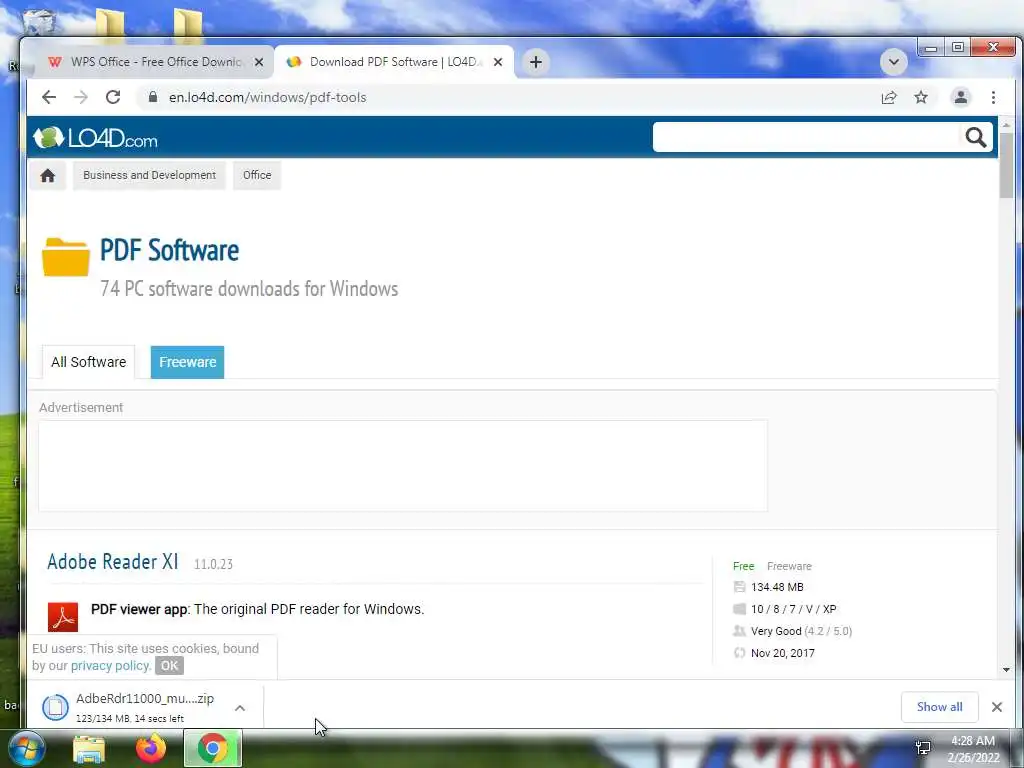Click the network tray icon
The width and height of the screenshot is (1024, 768).
click(923, 748)
